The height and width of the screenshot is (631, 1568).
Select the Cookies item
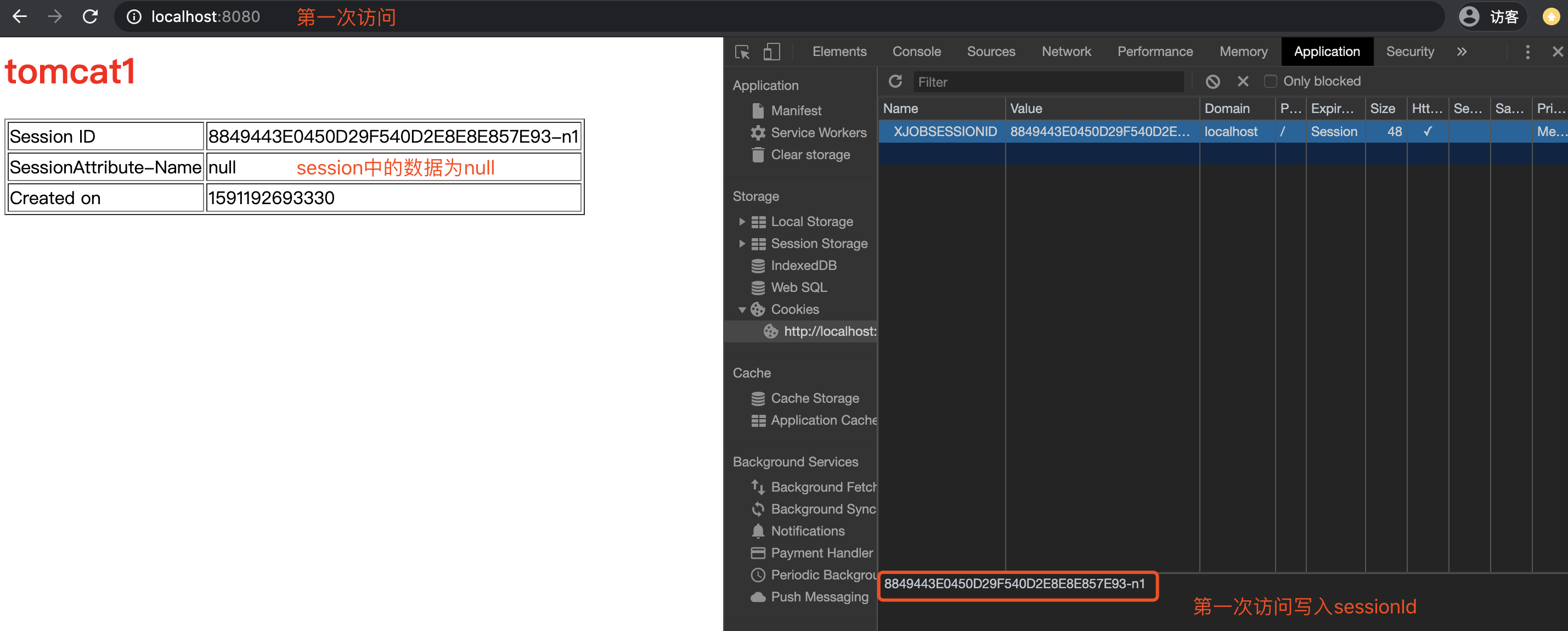coord(794,309)
